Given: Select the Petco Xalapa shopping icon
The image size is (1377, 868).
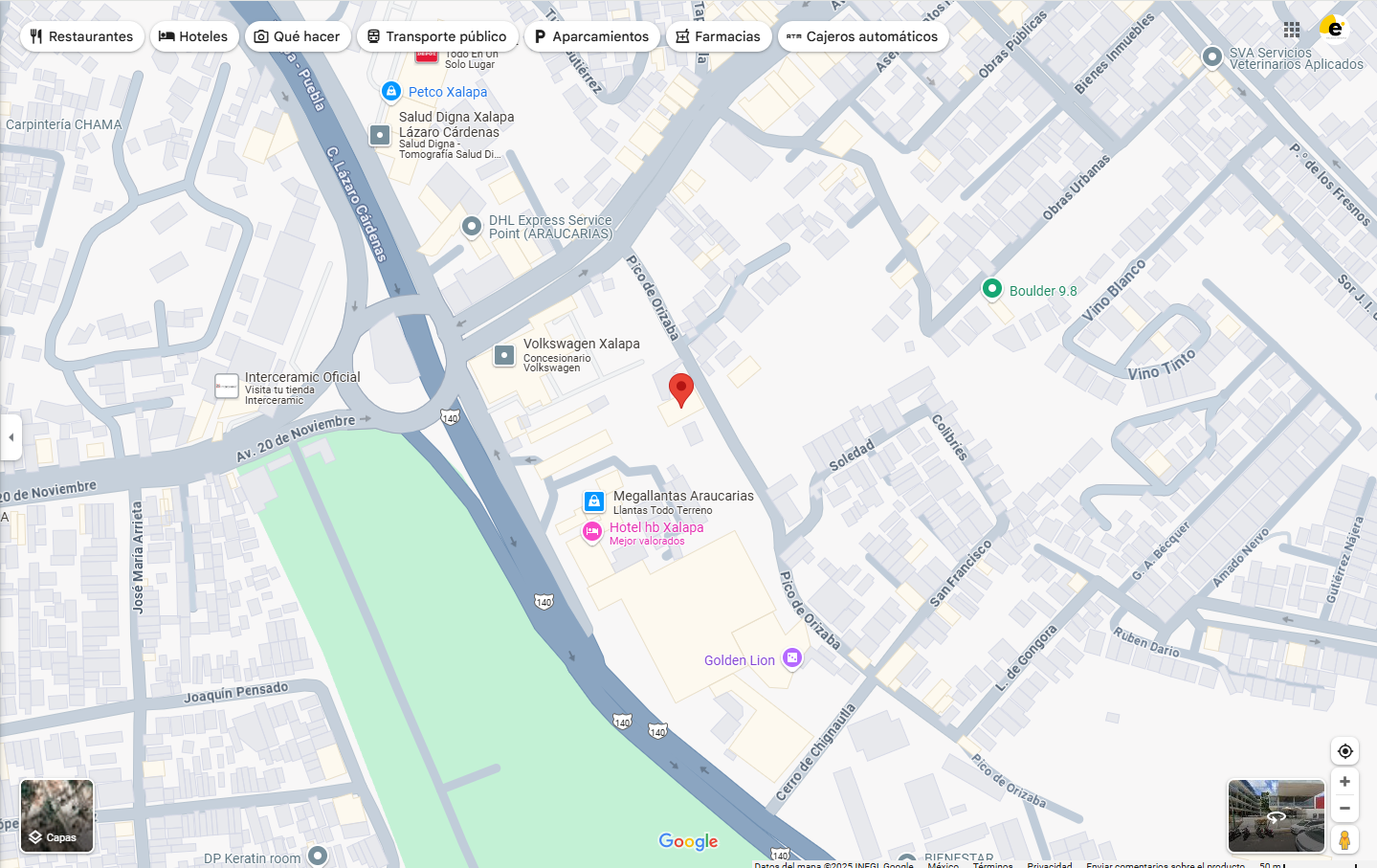Looking at the screenshot, I should pyautogui.click(x=390, y=92).
